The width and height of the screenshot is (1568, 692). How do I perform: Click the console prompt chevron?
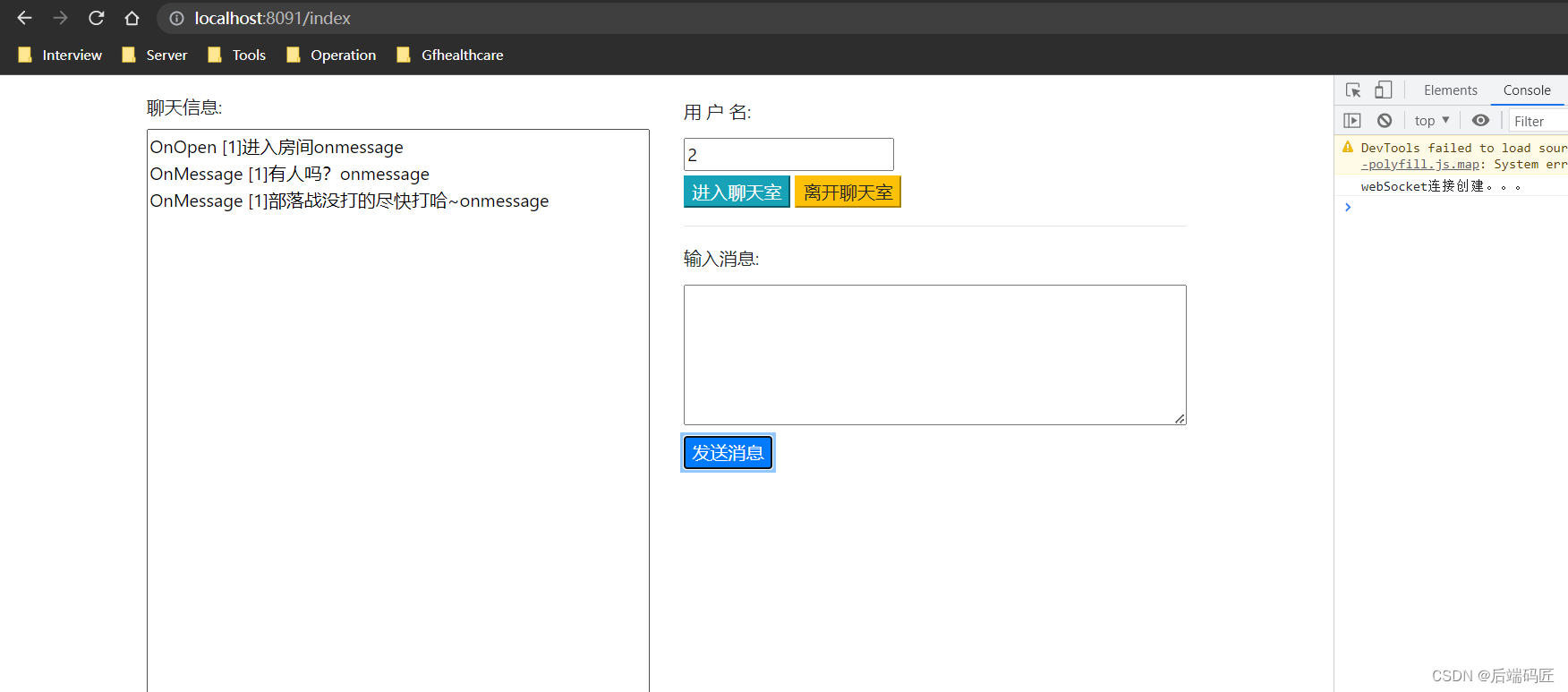coord(1348,207)
